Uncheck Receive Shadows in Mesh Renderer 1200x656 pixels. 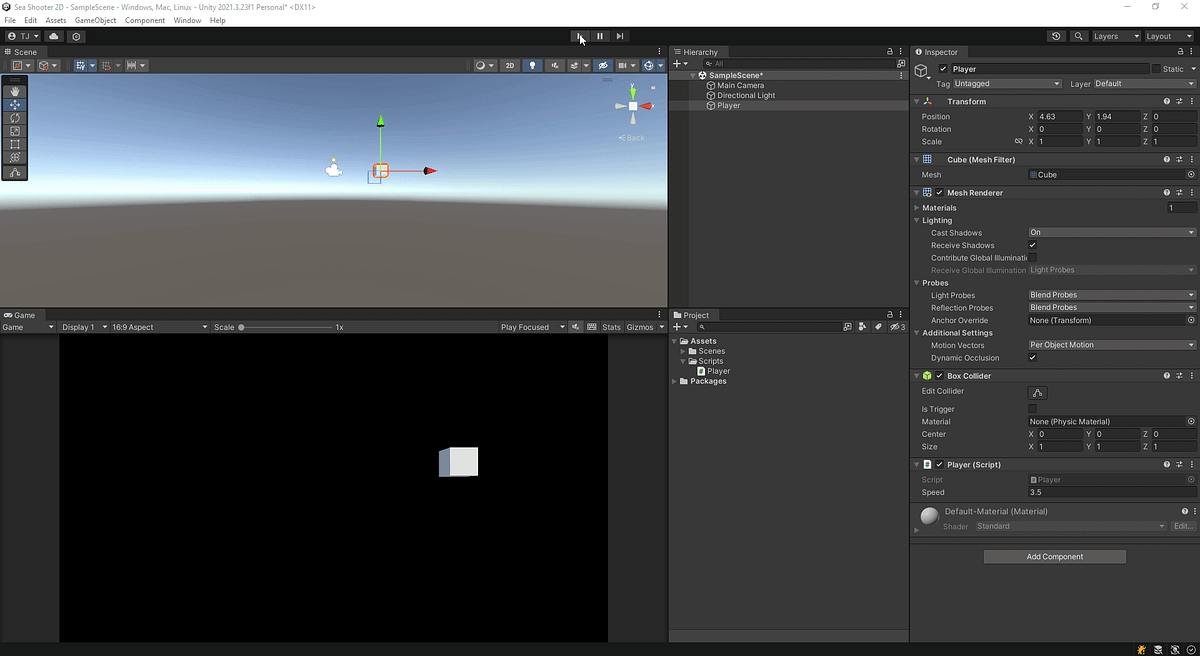tap(1033, 245)
